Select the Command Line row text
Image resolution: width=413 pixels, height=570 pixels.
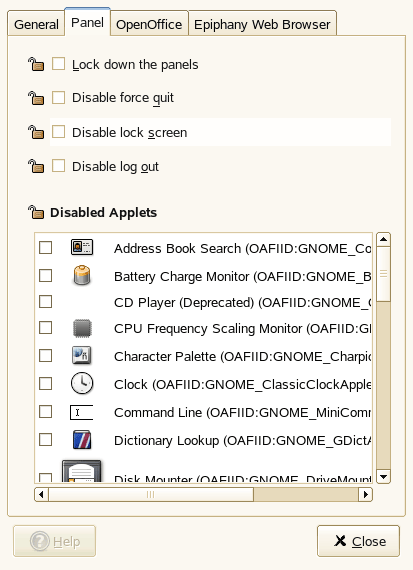click(243, 412)
